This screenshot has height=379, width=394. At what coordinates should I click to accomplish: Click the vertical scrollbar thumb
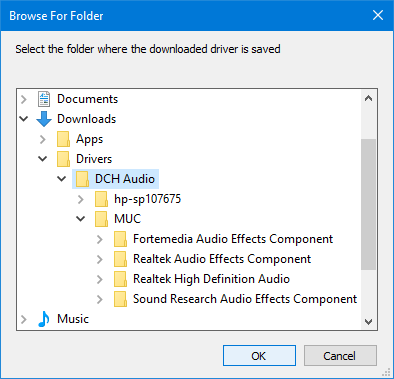click(368, 204)
